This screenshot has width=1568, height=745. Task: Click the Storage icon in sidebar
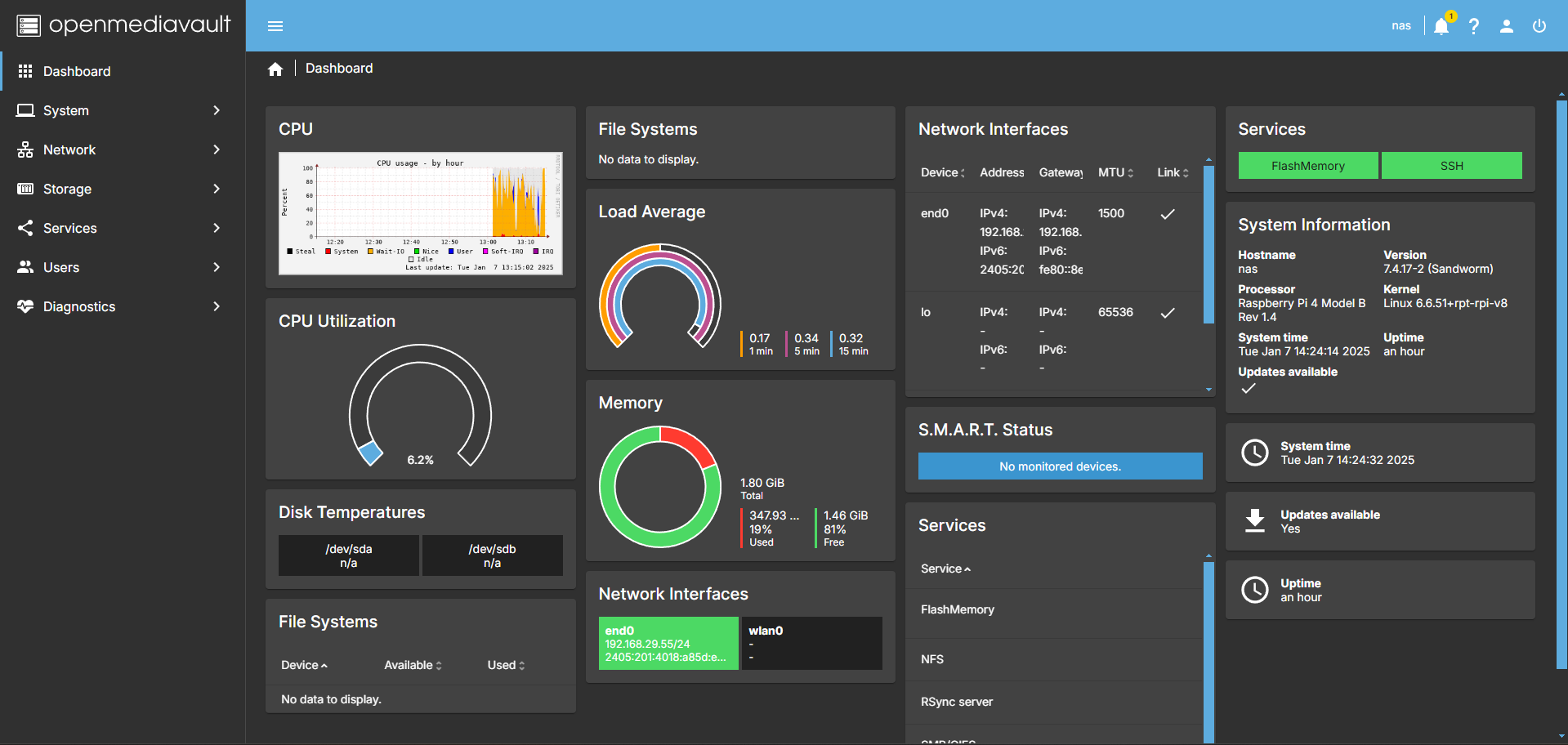[x=25, y=189]
